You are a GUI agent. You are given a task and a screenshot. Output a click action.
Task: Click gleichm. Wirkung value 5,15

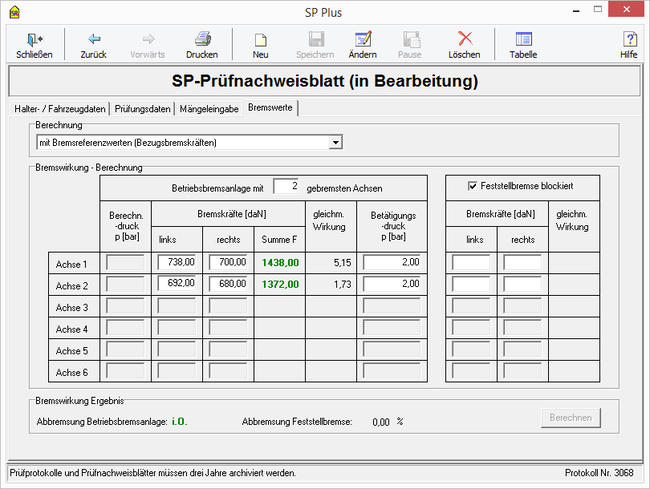coord(342,263)
